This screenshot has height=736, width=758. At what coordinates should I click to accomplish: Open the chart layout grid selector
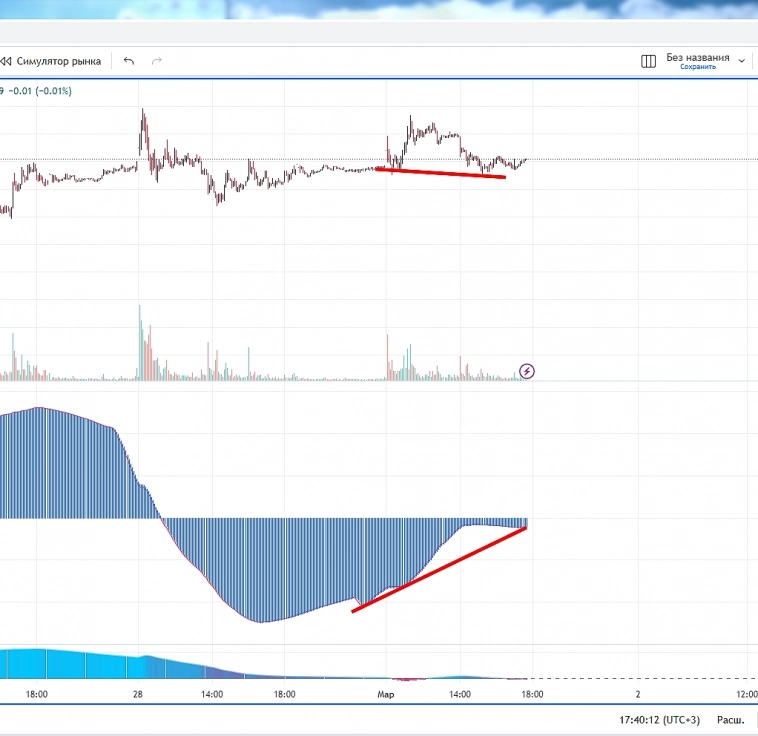648,61
